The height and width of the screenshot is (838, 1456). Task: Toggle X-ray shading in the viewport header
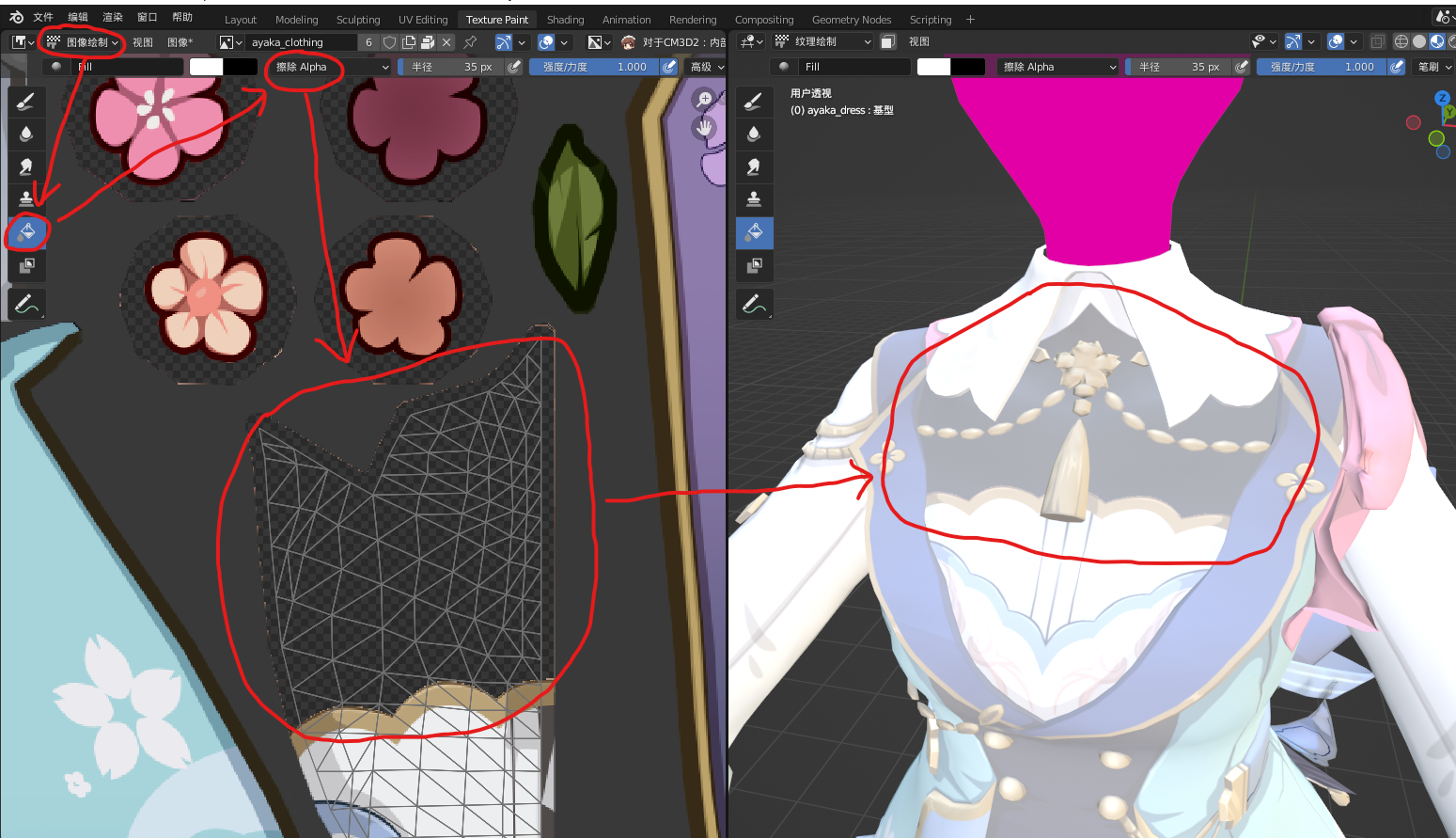(1377, 41)
